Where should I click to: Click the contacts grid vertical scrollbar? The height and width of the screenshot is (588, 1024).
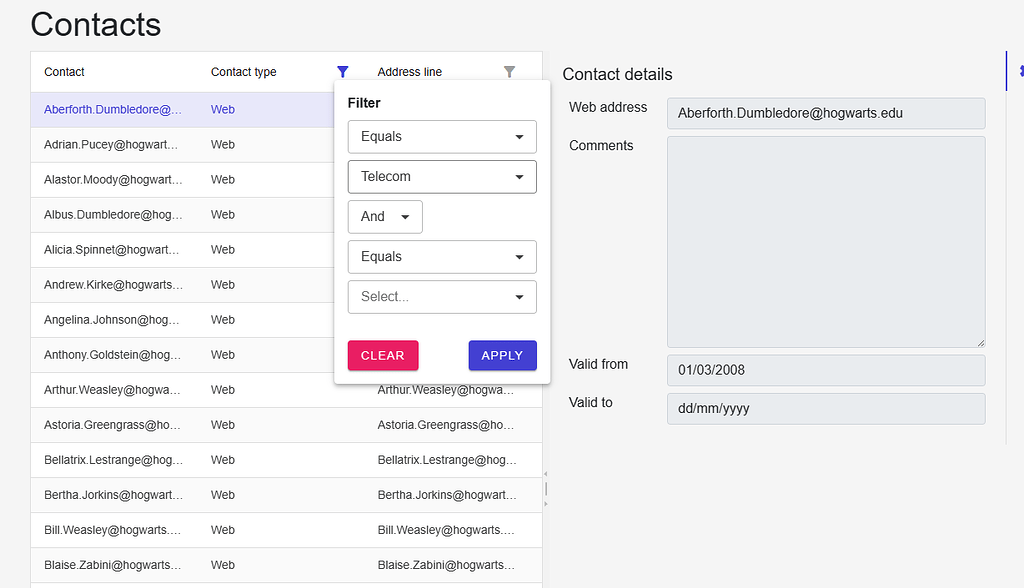coord(545,490)
